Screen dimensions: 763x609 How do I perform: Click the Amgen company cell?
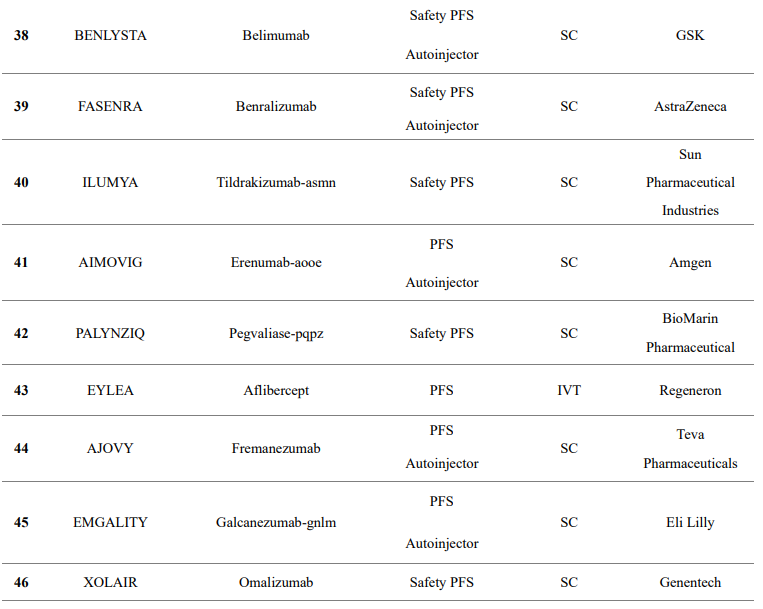(690, 262)
